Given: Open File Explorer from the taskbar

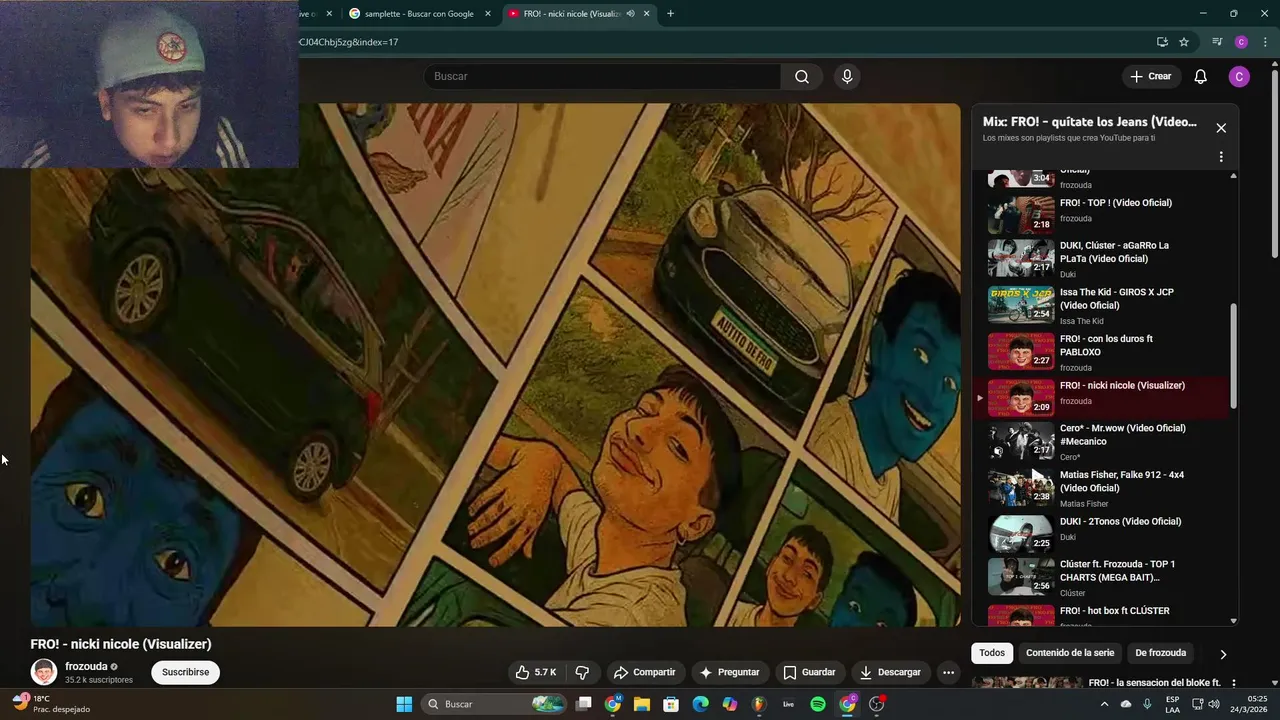Looking at the screenshot, I should coord(642,704).
